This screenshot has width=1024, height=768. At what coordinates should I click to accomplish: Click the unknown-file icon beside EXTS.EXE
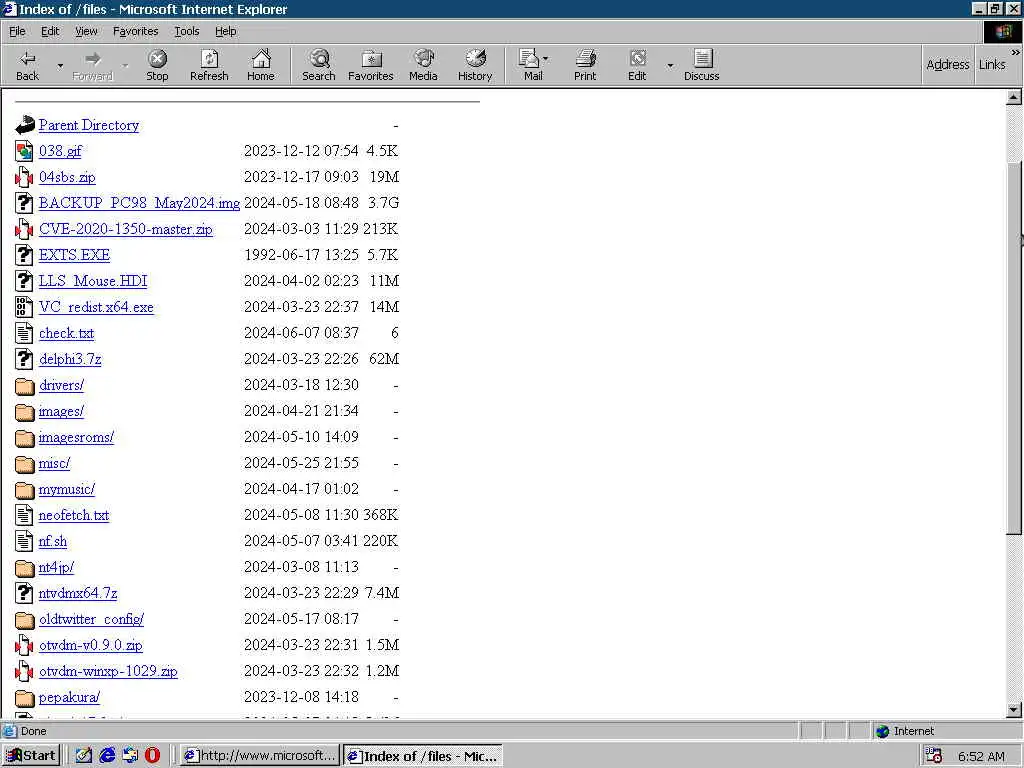[24, 255]
